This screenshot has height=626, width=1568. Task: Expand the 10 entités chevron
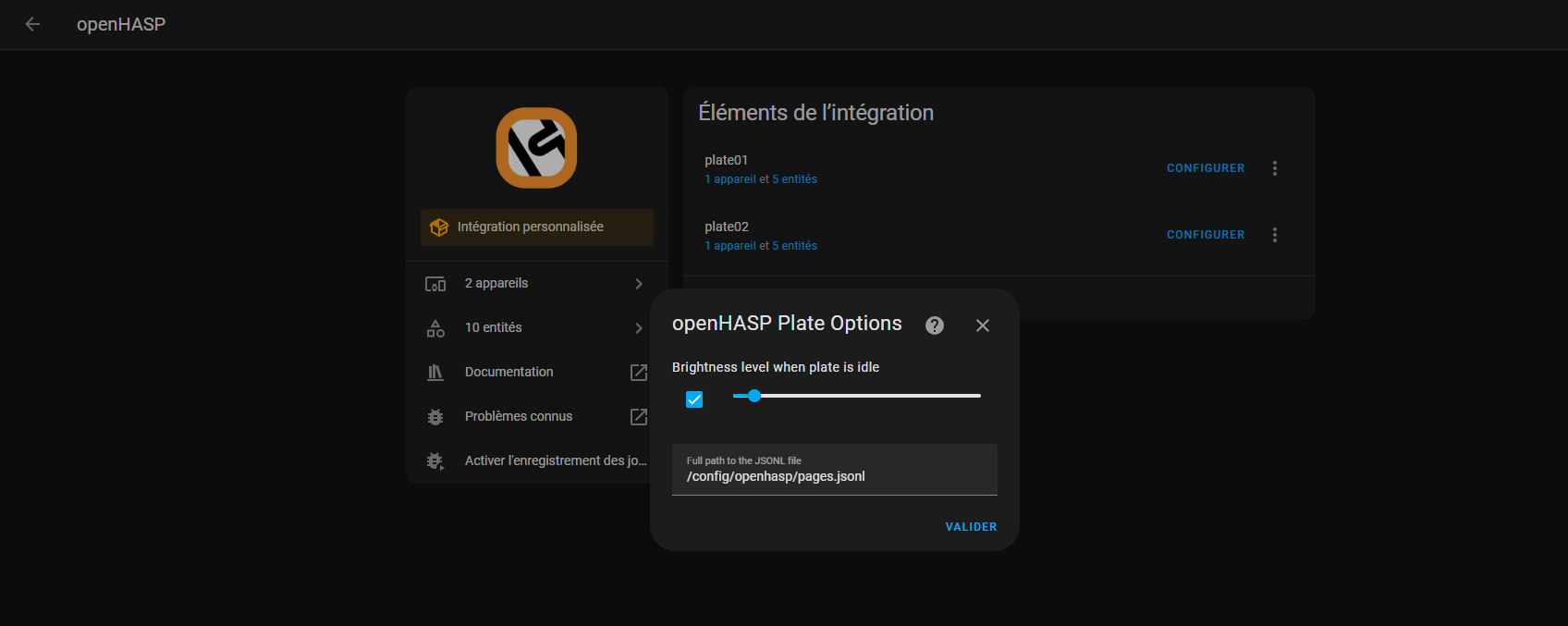pyautogui.click(x=638, y=328)
